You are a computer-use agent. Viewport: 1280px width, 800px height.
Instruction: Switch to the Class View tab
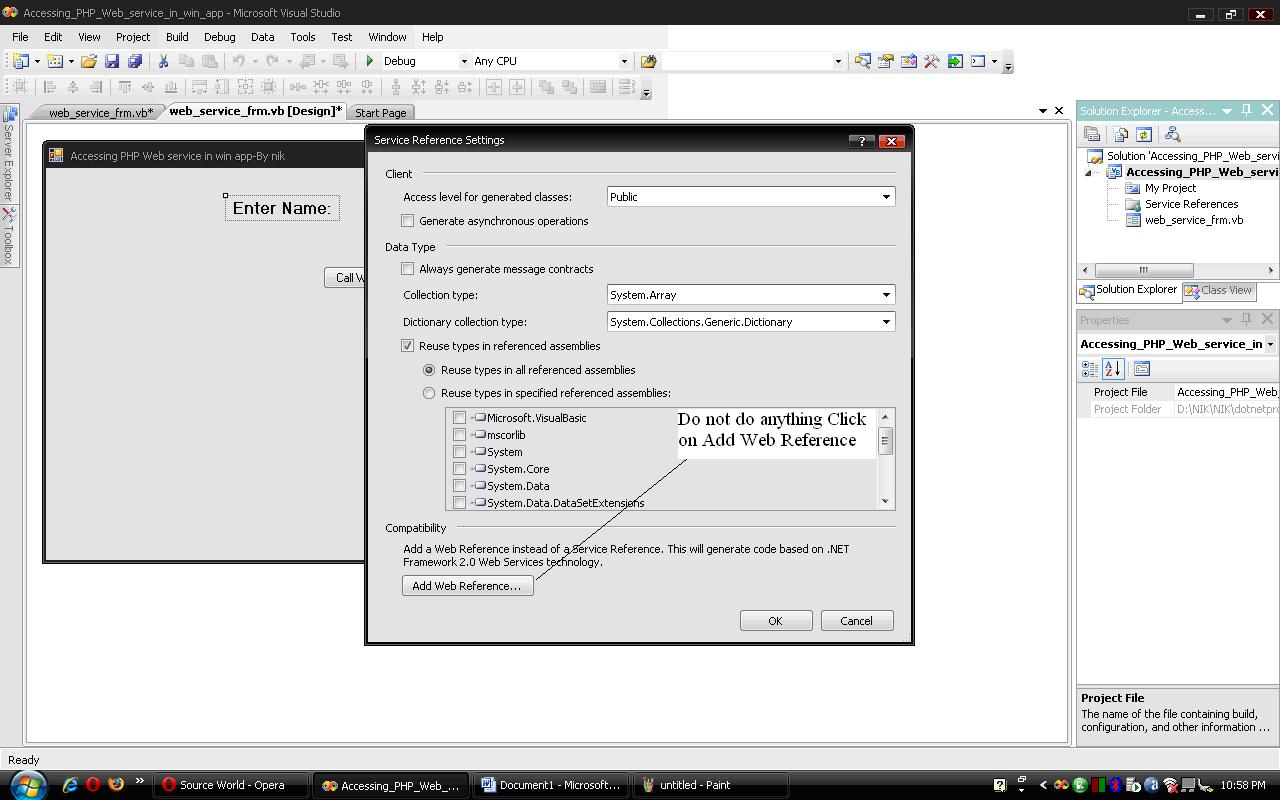pyautogui.click(x=1218, y=290)
